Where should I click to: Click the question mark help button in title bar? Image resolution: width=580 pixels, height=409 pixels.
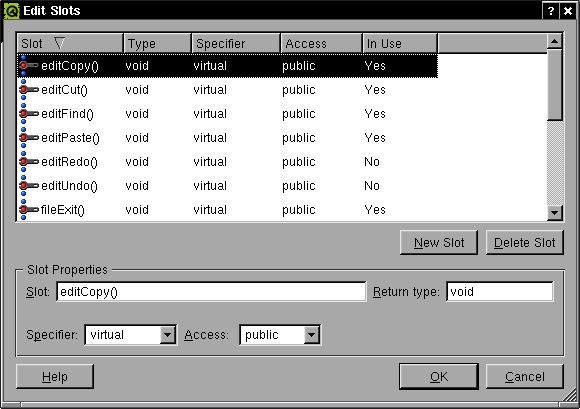[x=551, y=11]
